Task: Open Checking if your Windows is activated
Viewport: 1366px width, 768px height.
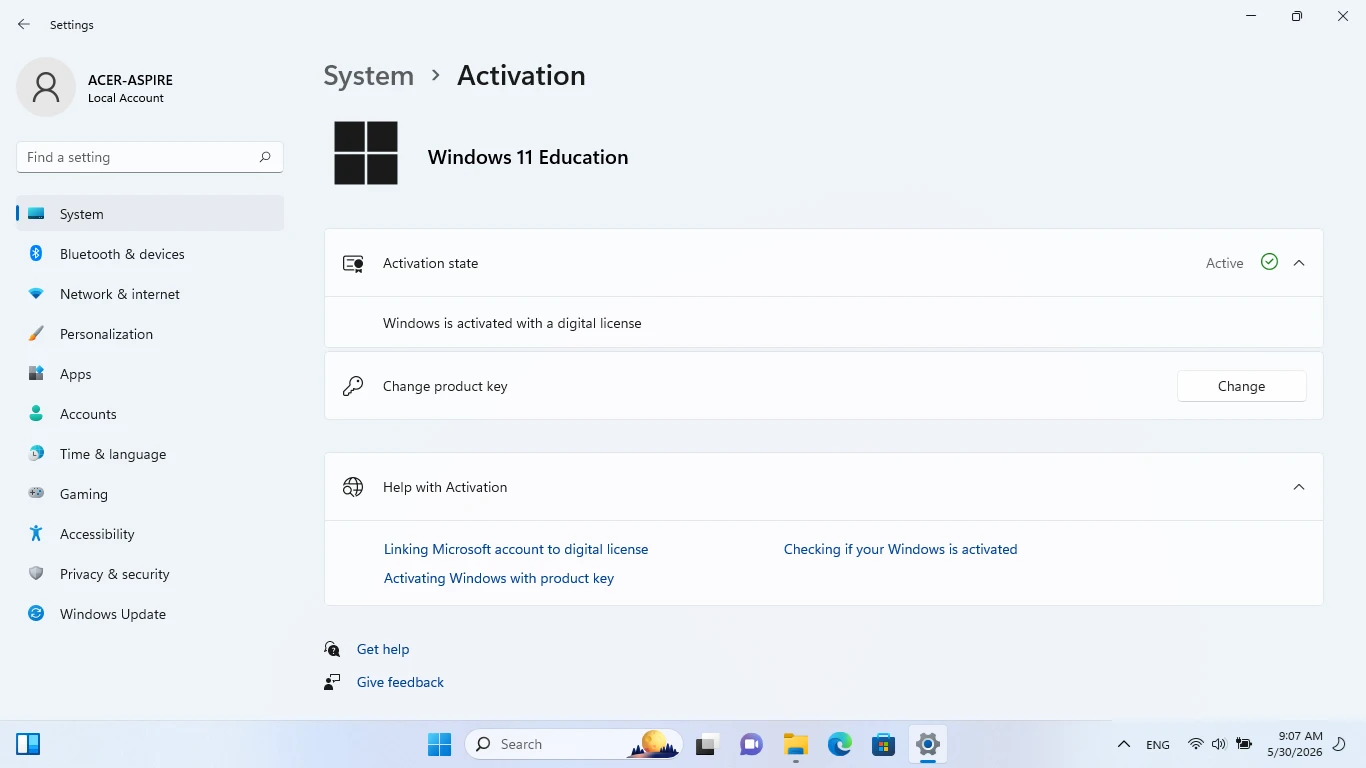Action: [900, 549]
